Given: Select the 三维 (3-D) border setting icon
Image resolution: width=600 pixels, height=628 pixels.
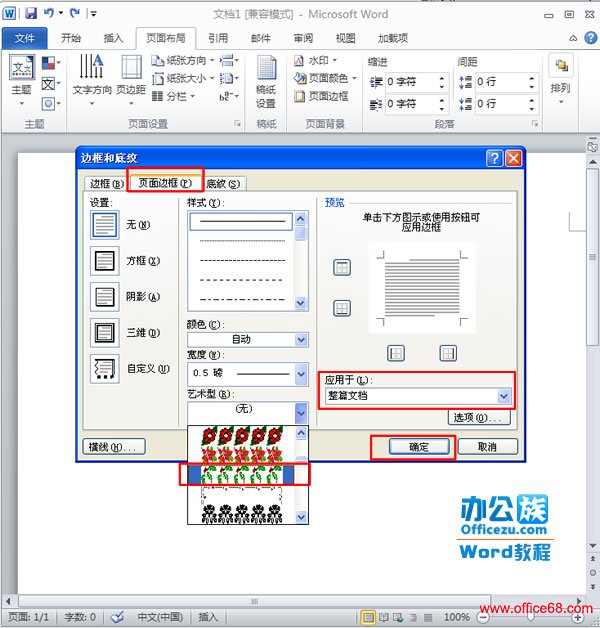Looking at the screenshot, I should pos(104,333).
